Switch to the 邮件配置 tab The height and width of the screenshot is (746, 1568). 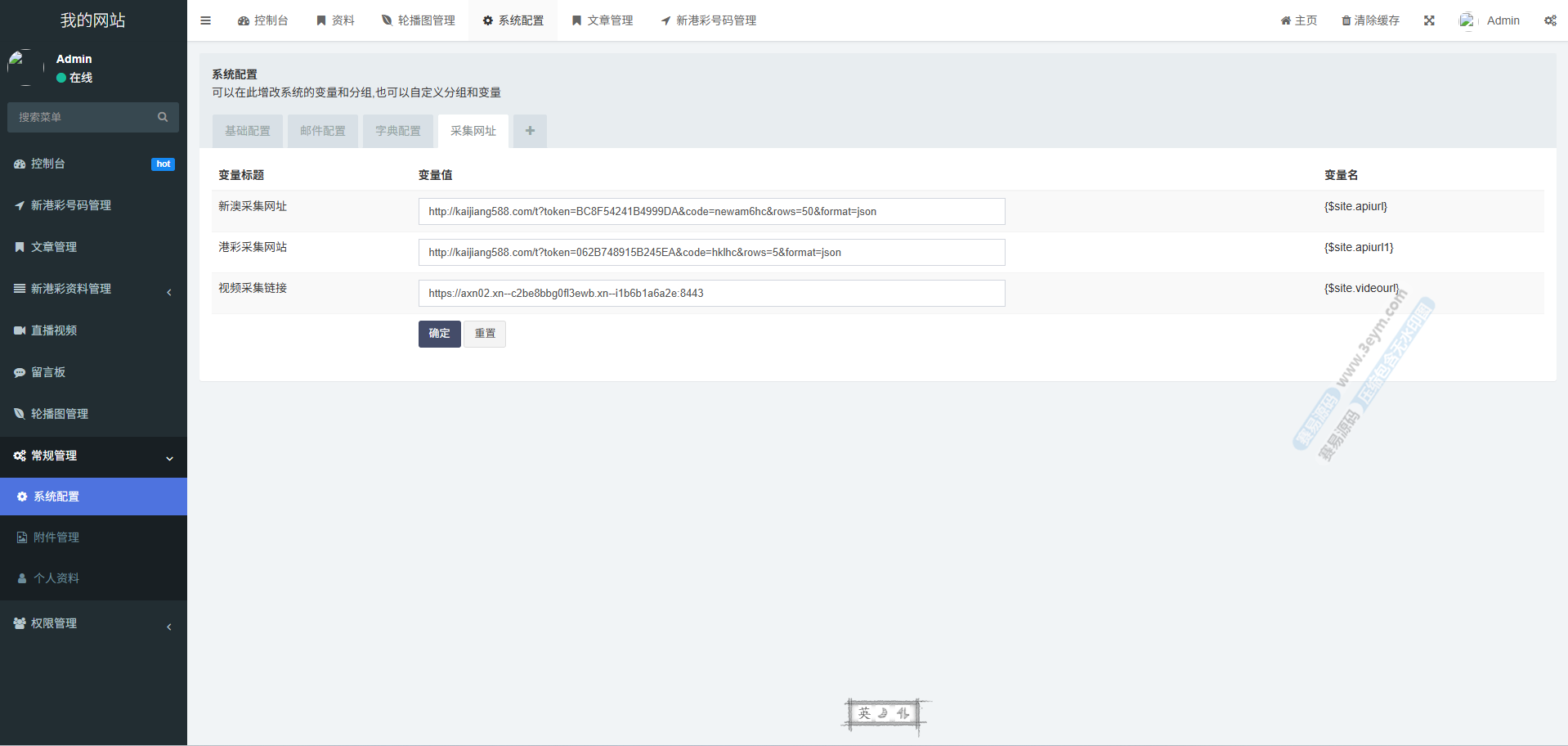[323, 131]
